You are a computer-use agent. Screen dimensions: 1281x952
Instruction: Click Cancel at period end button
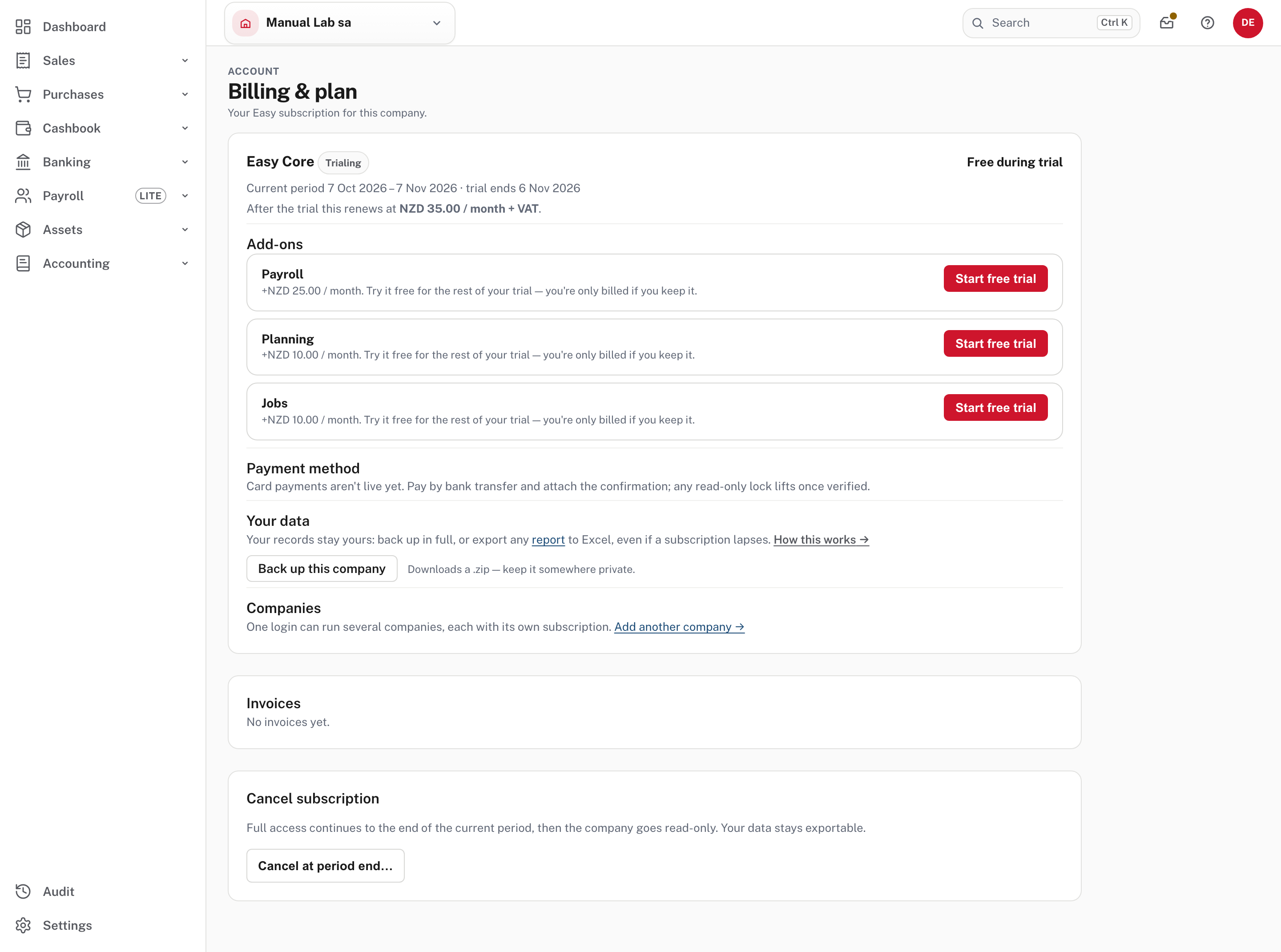click(325, 866)
